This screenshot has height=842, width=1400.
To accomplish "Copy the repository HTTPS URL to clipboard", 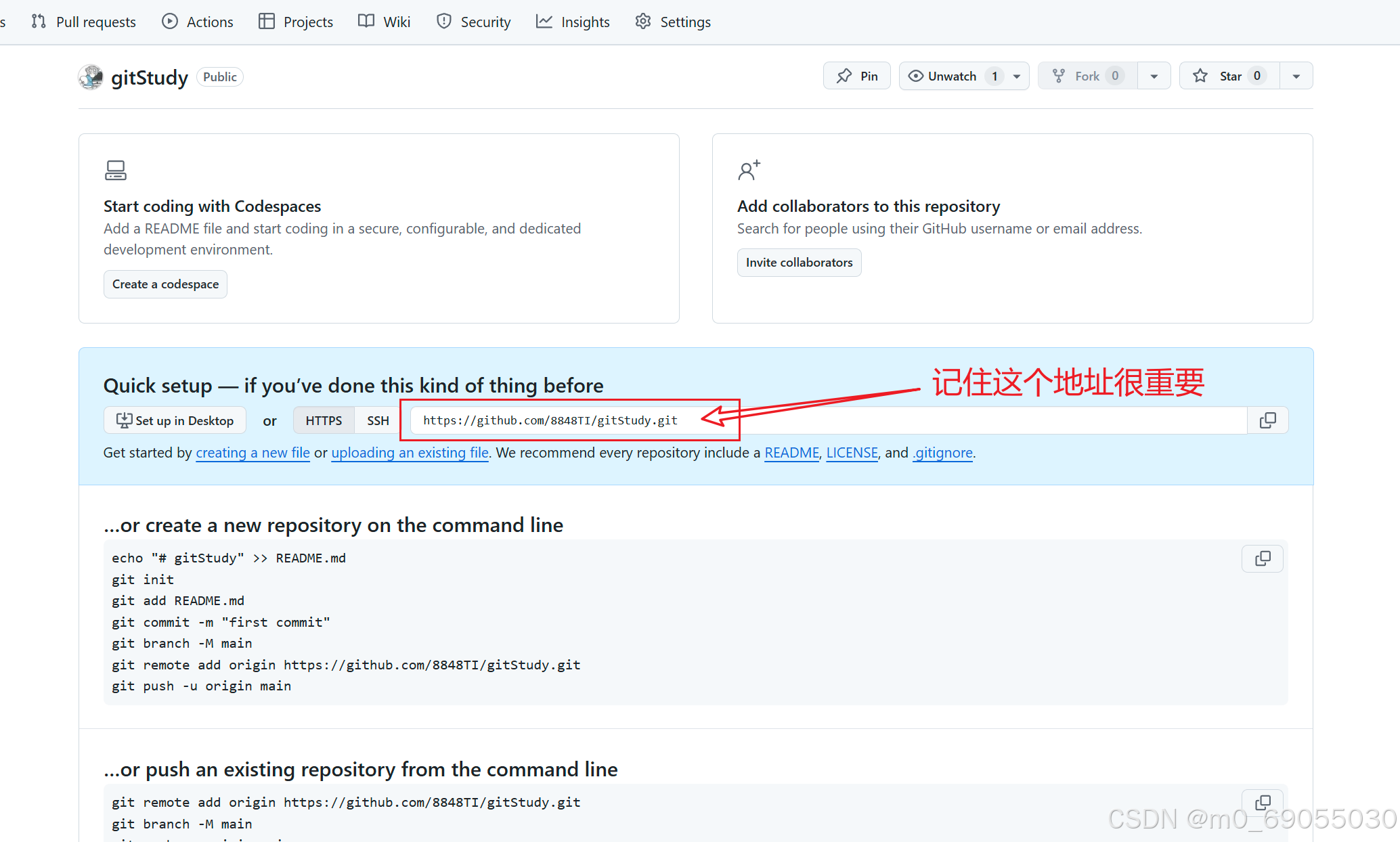I will point(1267,420).
